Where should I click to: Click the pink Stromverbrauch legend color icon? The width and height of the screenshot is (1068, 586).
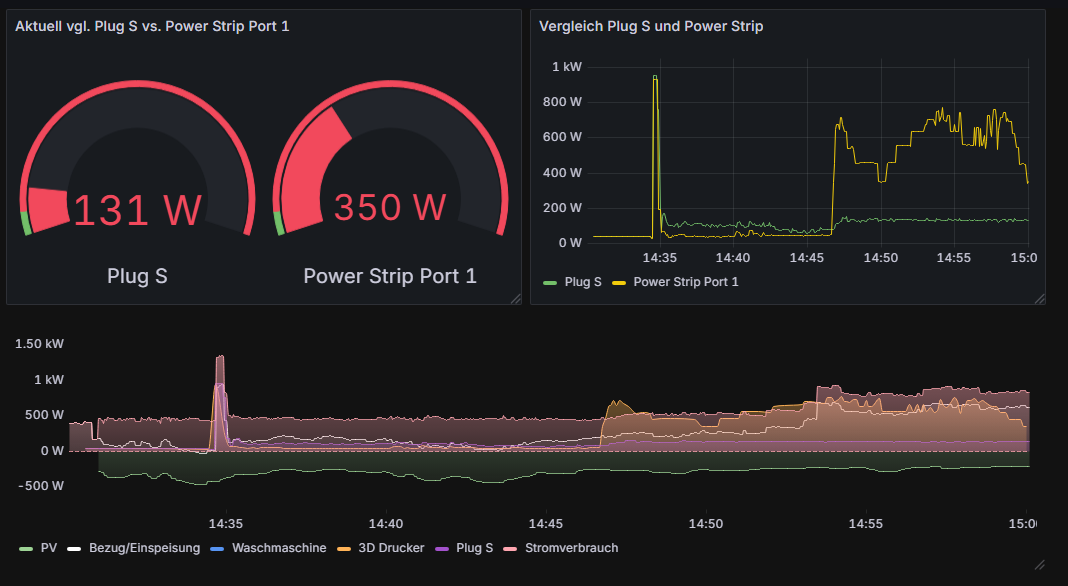click(x=511, y=548)
